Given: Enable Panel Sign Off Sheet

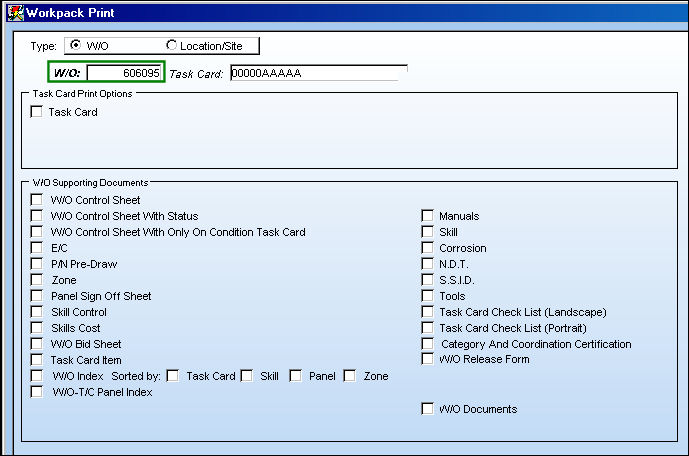Looking at the screenshot, I should (36, 296).
